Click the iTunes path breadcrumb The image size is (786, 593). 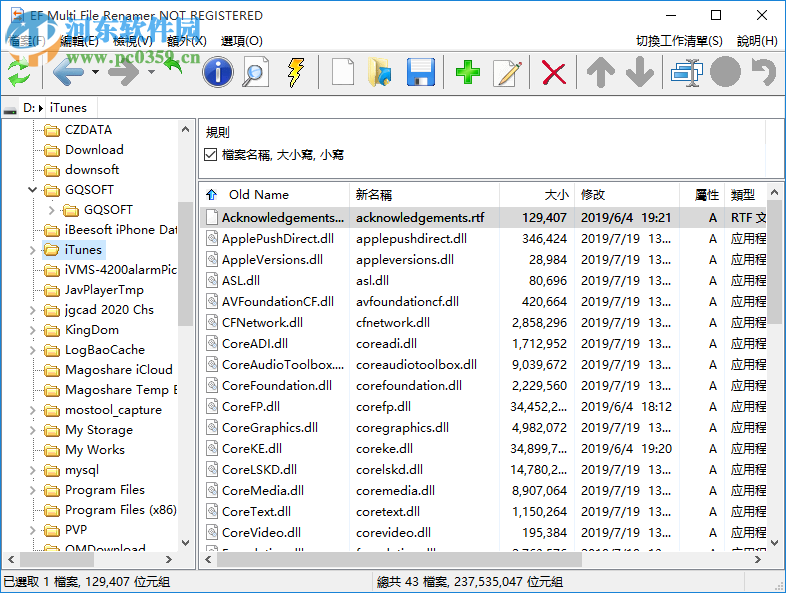[68, 108]
